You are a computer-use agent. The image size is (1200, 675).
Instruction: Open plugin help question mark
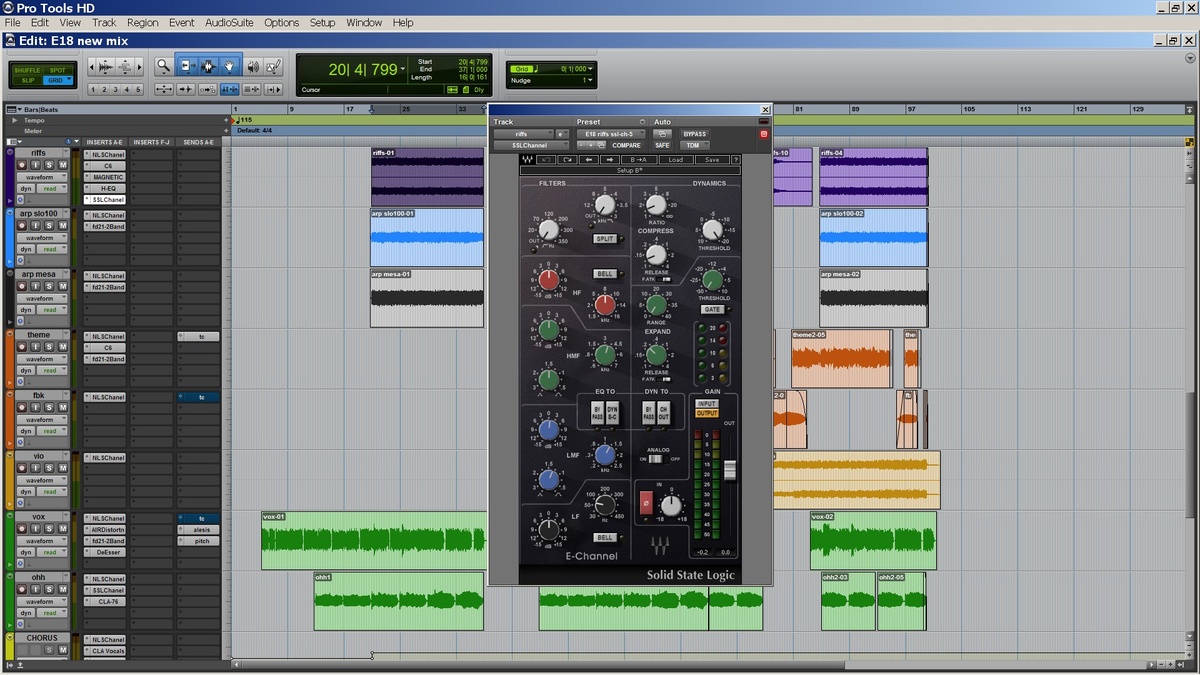click(735, 159)
